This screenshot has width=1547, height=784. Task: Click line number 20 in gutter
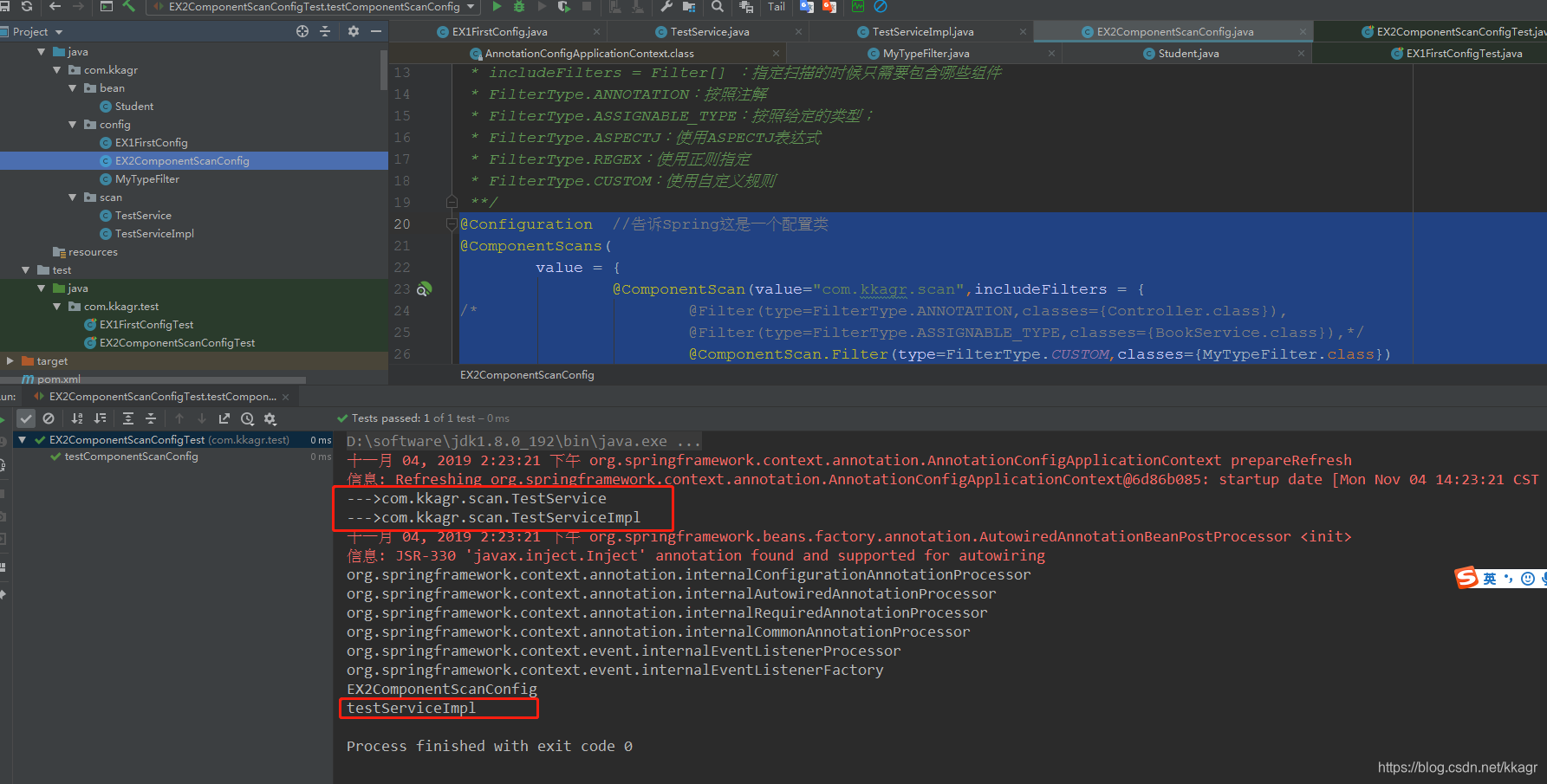click(402, 224)
